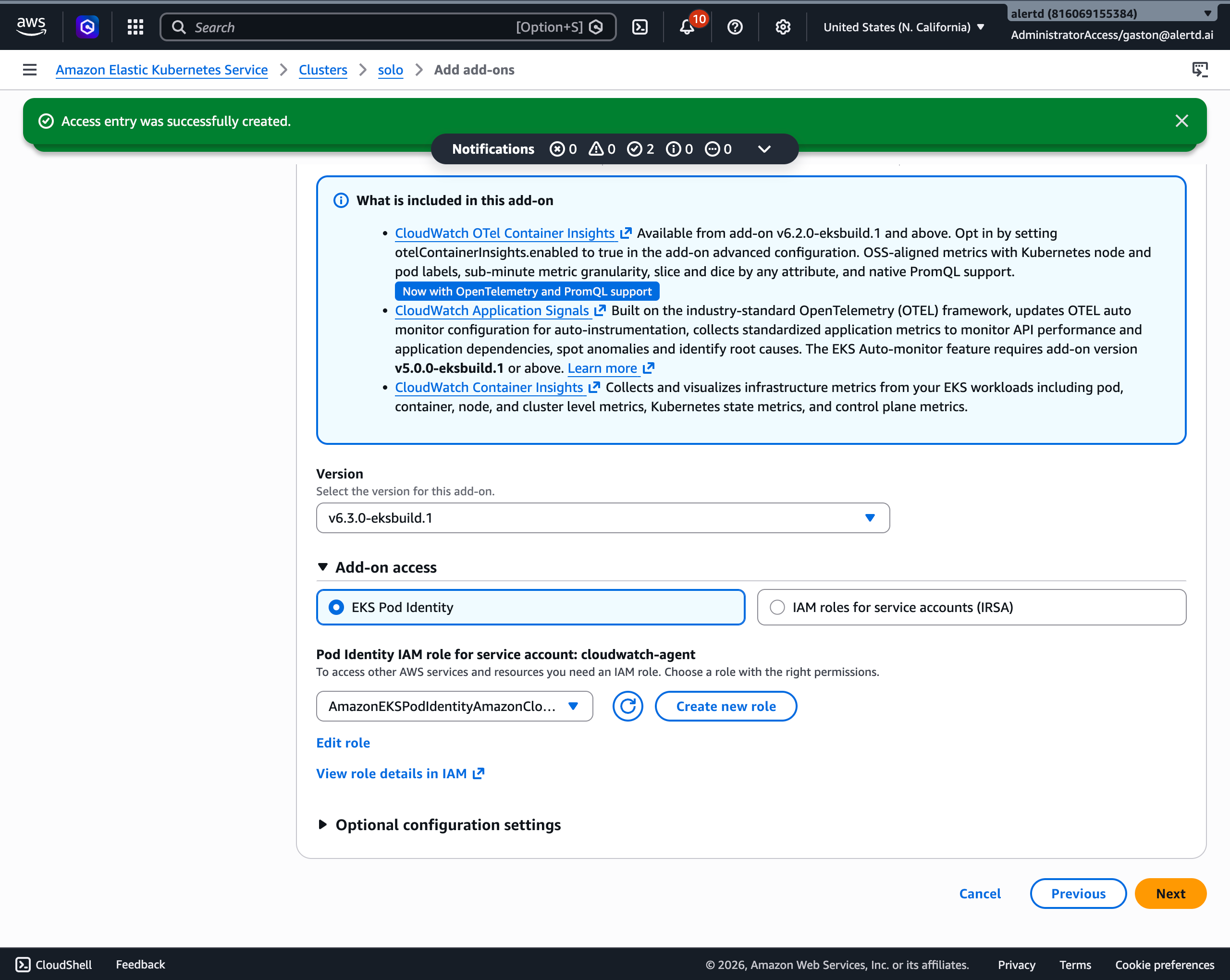Open the alertd account menu dropdown
Image resolution: width=1230 pixels, height=980 pixels.
1111,13
